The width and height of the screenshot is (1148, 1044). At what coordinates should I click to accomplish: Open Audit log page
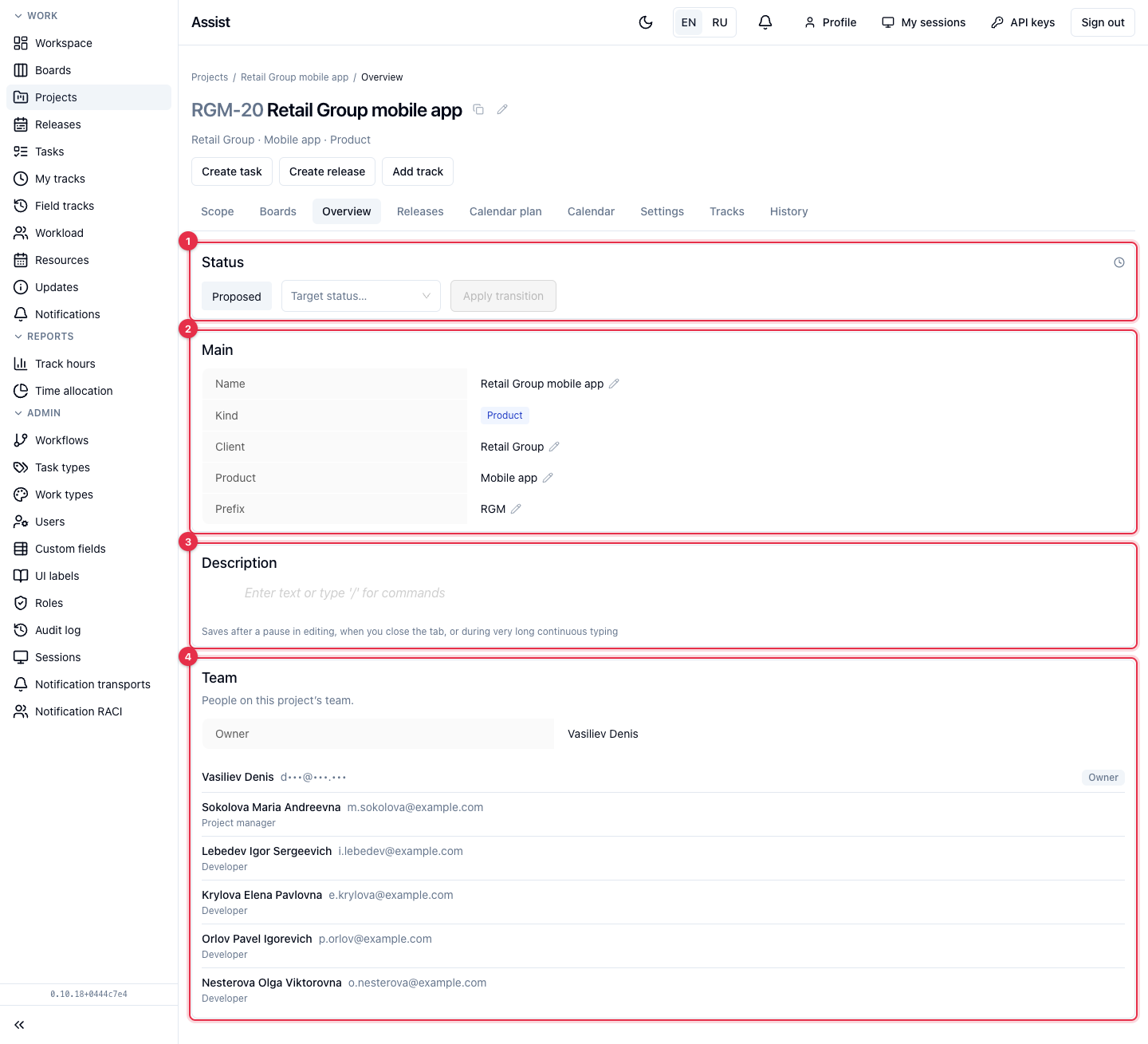[x=88, y=630]
